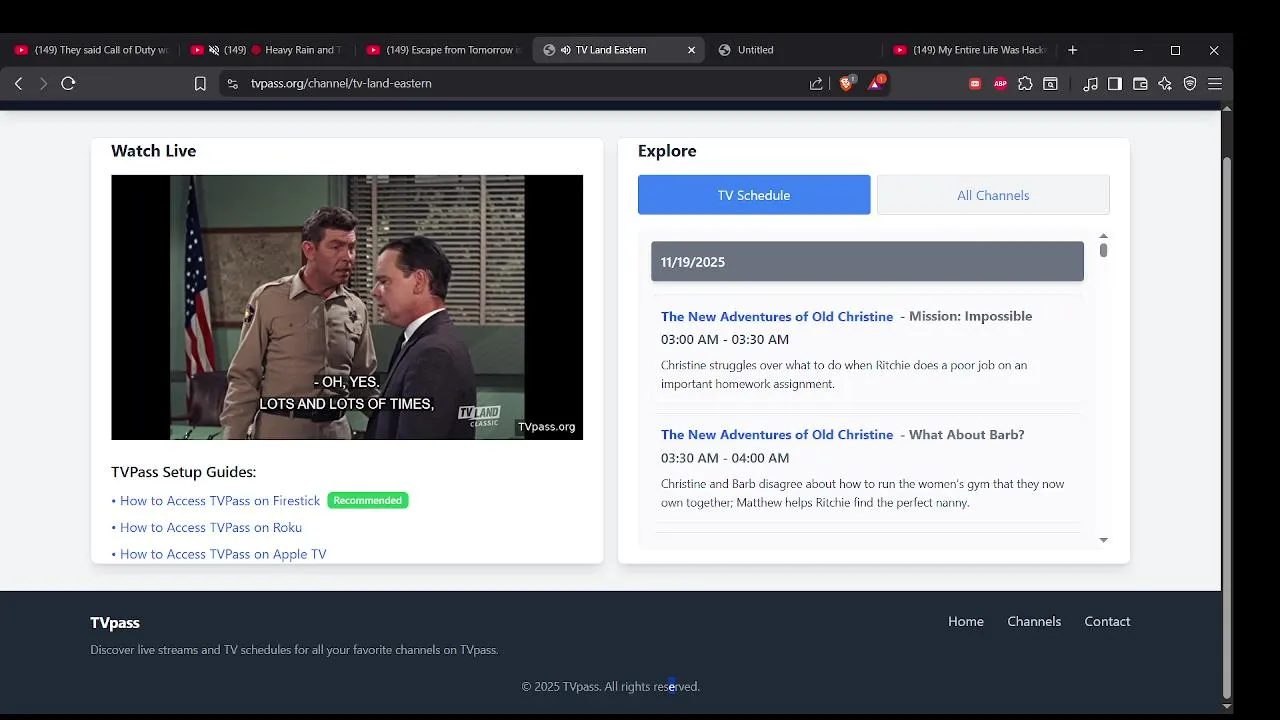Click the page vertical scrollbar thumb
The image size is (1280, 720).
coord(1227,427)
